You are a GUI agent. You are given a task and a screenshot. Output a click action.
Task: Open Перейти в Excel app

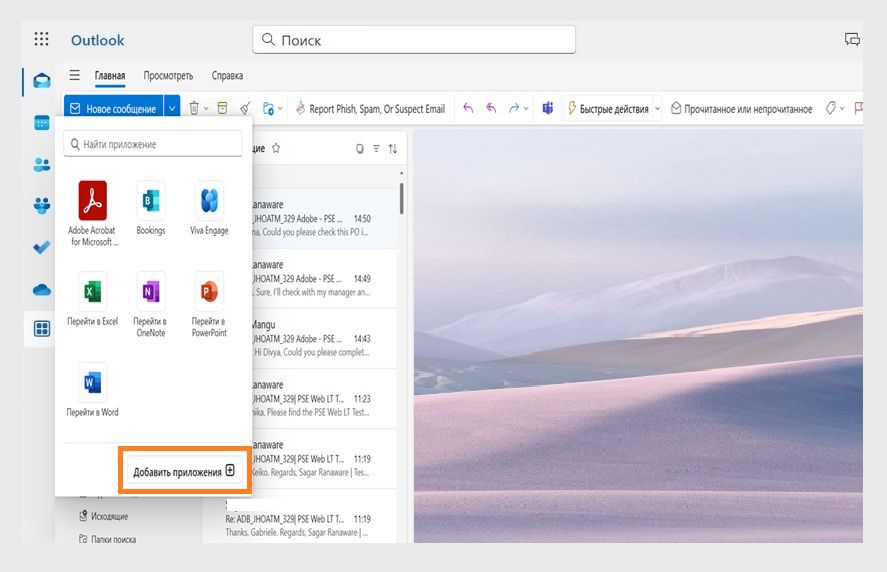pos(92,299)
